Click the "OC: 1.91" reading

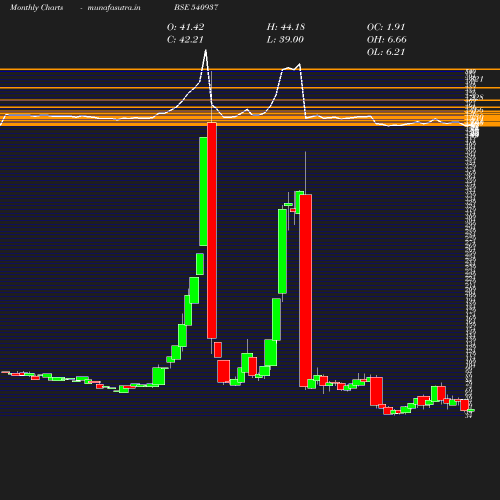click(386, 27)
